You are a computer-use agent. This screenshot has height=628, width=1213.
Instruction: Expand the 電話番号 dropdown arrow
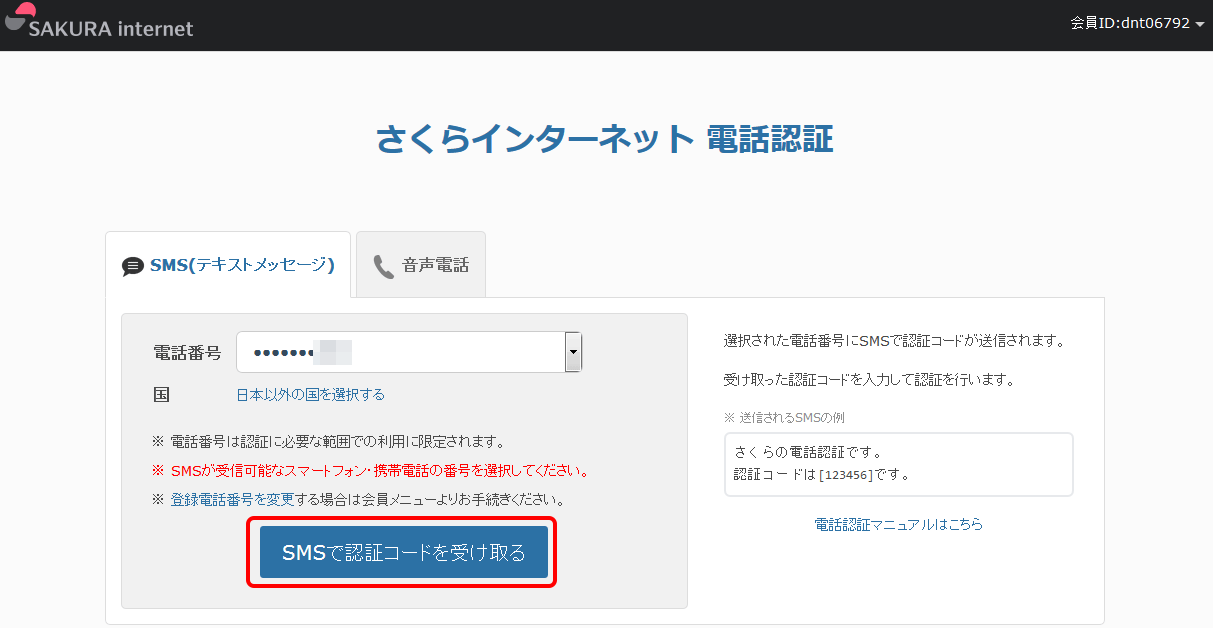[x=573, y=352]
